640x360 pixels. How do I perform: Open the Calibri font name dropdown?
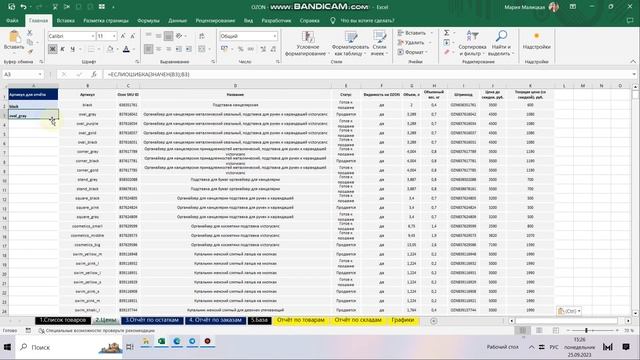click(x=93, y=36)
